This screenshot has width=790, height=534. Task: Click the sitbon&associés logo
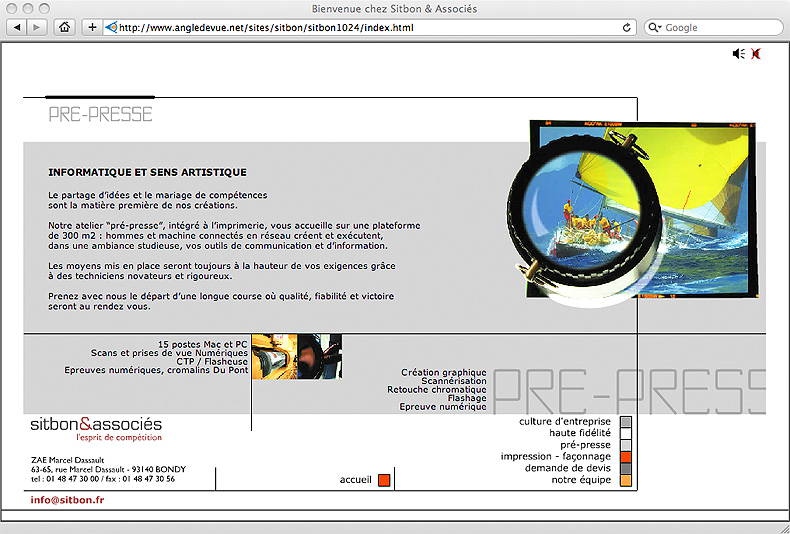click(x=96, y=424)
